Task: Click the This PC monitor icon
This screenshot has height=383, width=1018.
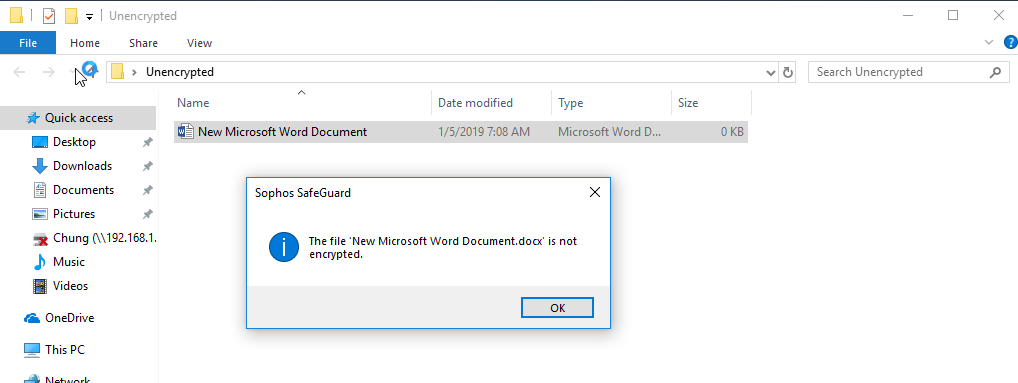Action: tap(32, 350)
